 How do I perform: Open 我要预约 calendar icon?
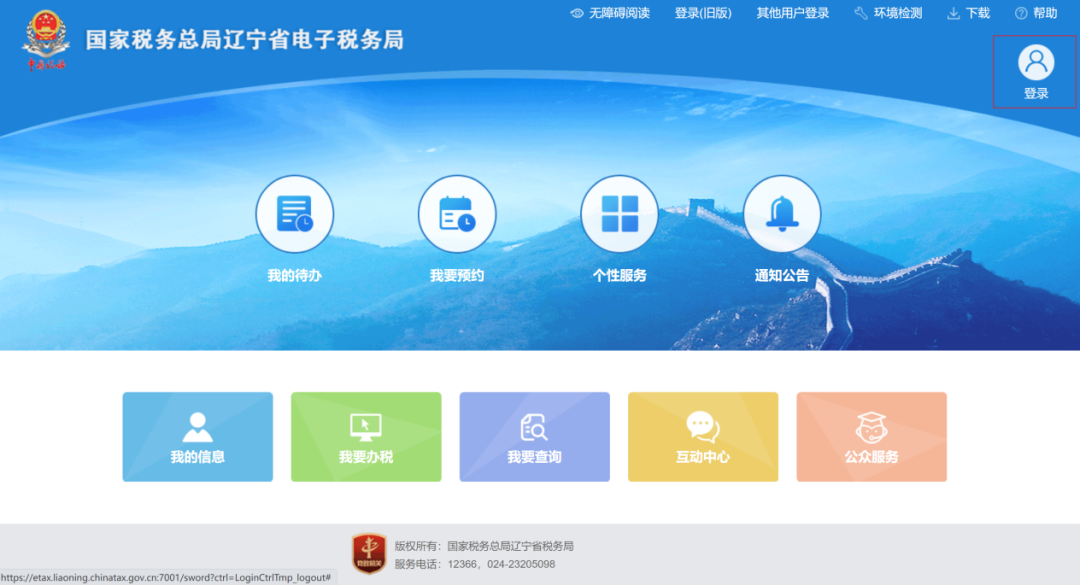click(457, 214)
